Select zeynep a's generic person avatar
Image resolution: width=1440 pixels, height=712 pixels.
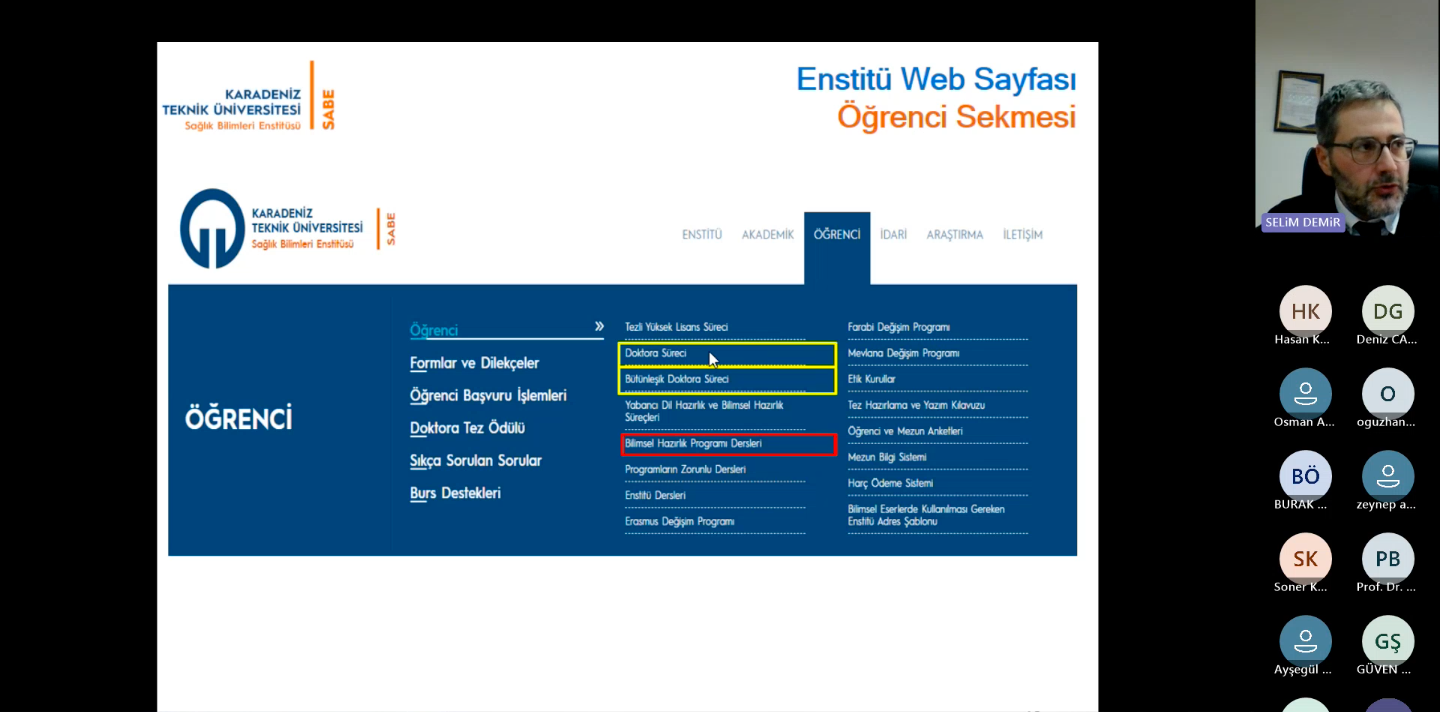pos(1388,477)
